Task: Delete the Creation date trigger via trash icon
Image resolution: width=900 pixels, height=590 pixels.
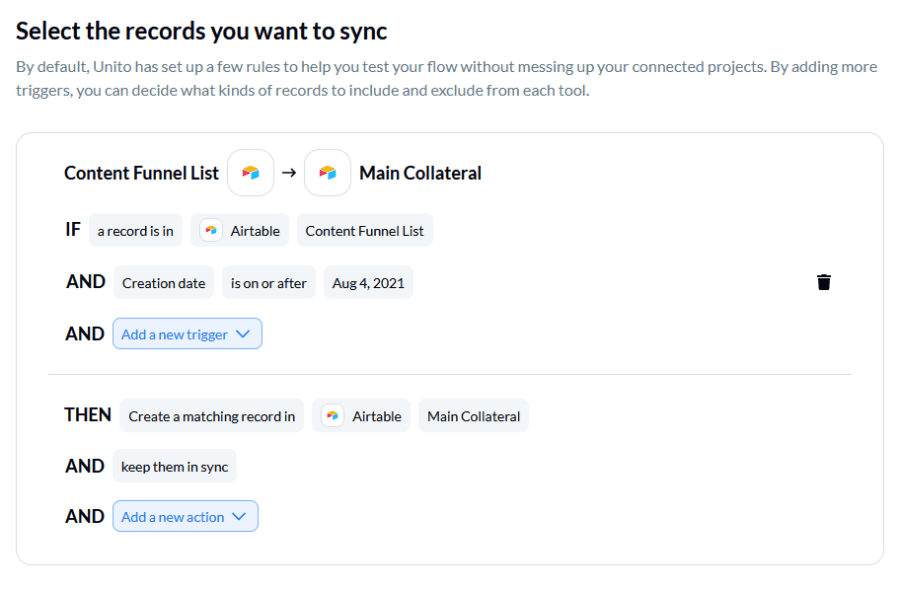Action: coord(823,282)
